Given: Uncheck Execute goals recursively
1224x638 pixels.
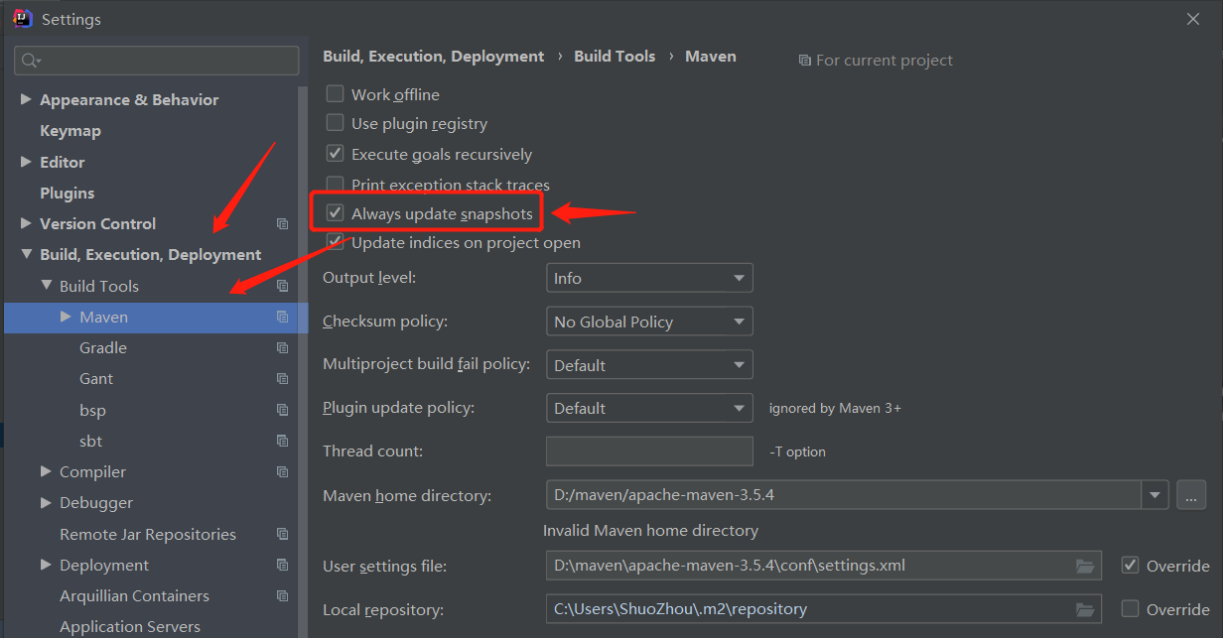Looking at the screenshot, I should click(x=335, y=154).
